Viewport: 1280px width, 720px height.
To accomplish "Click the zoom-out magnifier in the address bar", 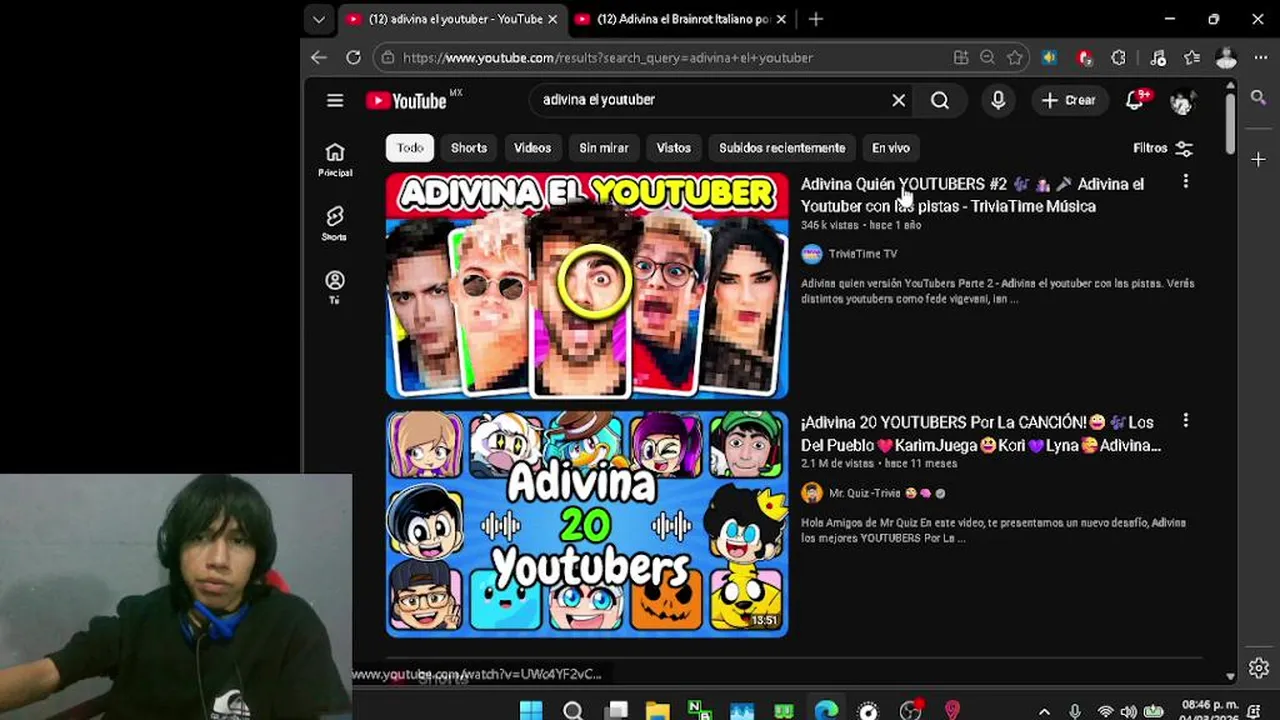I will (987, 58).
